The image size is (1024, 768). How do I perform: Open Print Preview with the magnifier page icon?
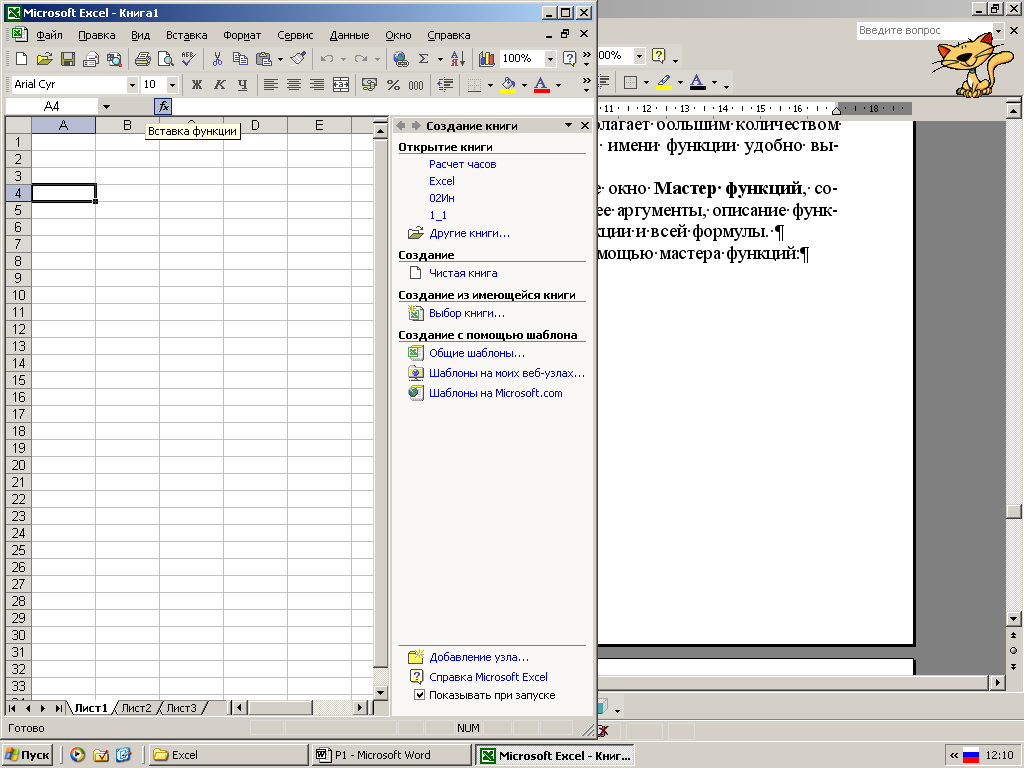(166, 59)
